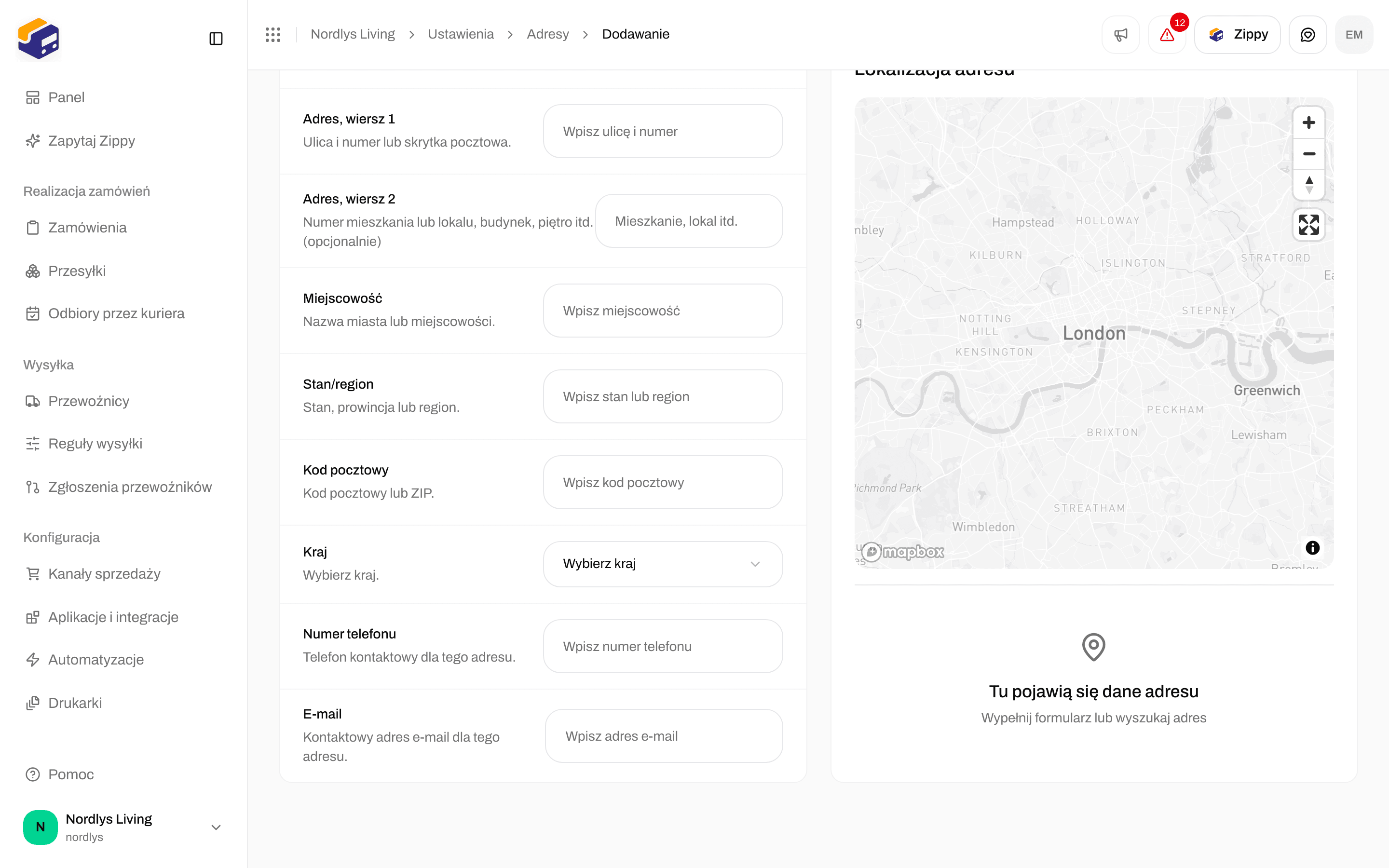This screenshot has height=868, width=1389.
Task: Open the Wybierz kraj dropdown
Action: pos(663,564)
